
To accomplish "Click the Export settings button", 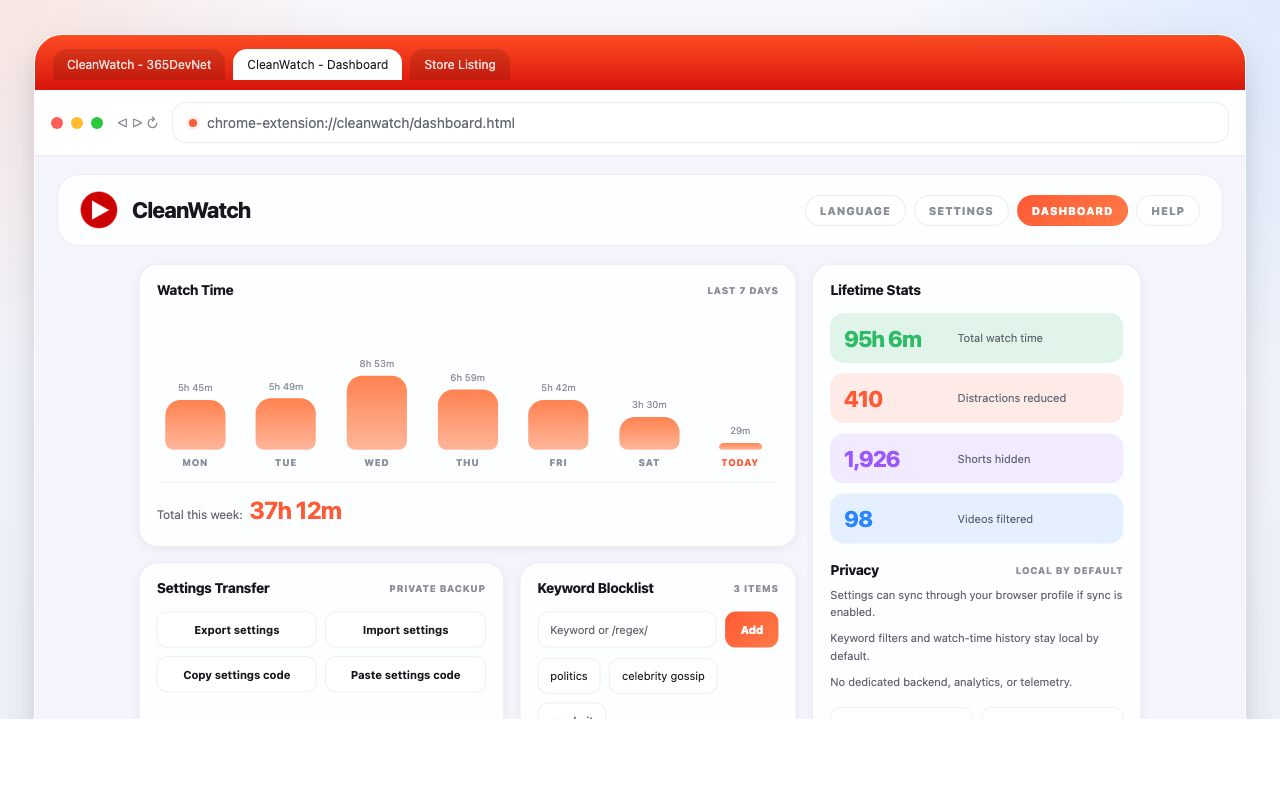I will click(237, 630).
